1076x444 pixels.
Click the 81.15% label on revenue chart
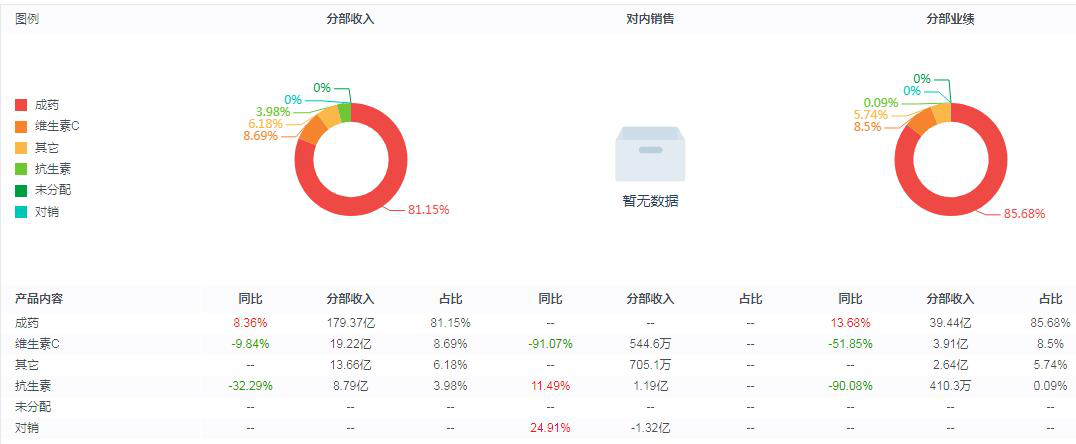coord(428,210)
